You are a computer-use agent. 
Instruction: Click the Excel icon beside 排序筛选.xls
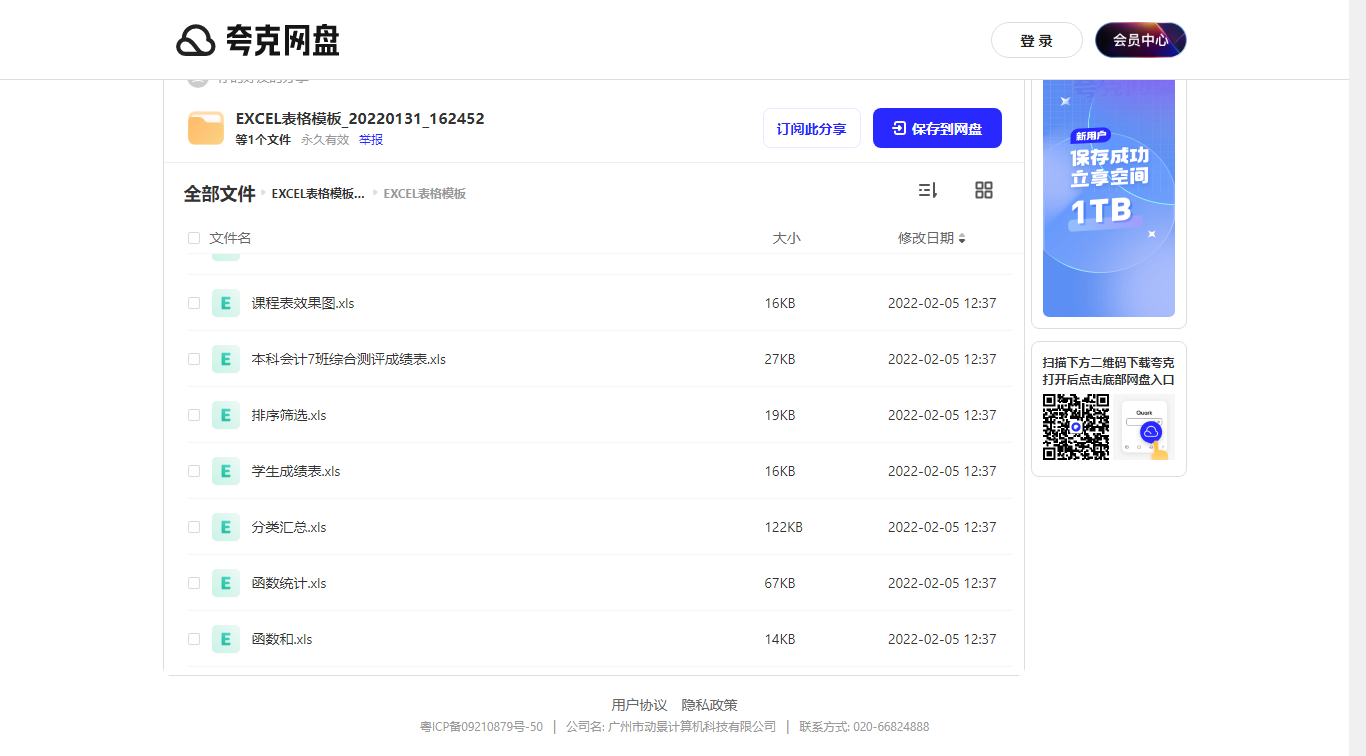225,415
